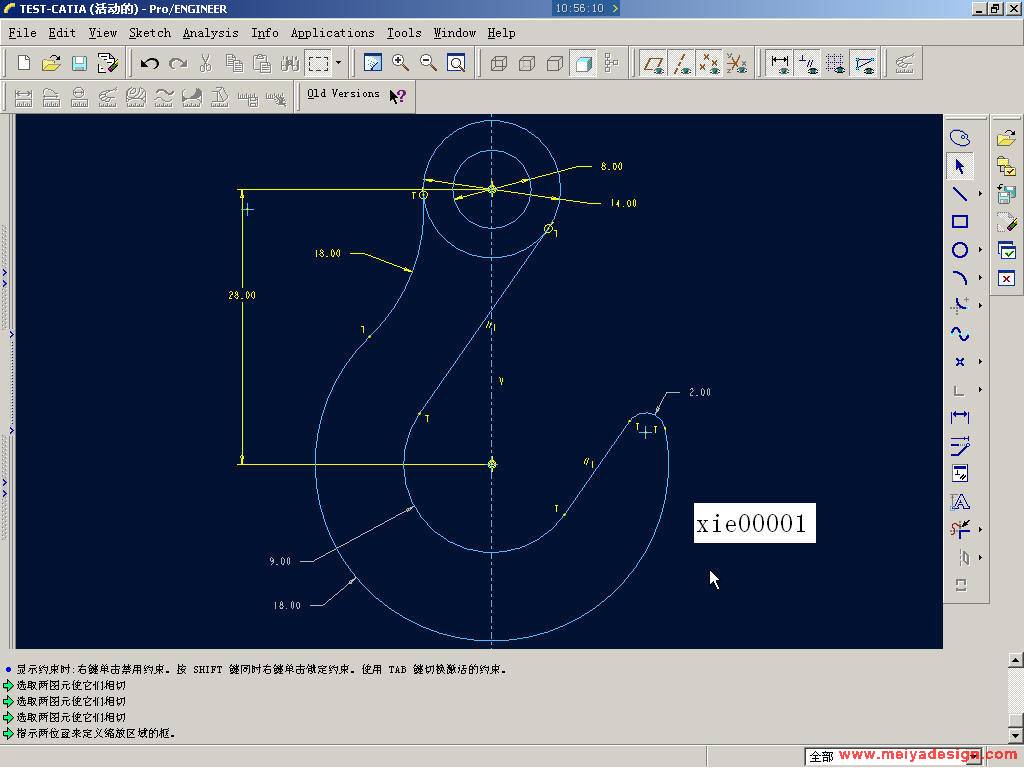
Task: Open the View menu
Action: click(x=103, y=33)
